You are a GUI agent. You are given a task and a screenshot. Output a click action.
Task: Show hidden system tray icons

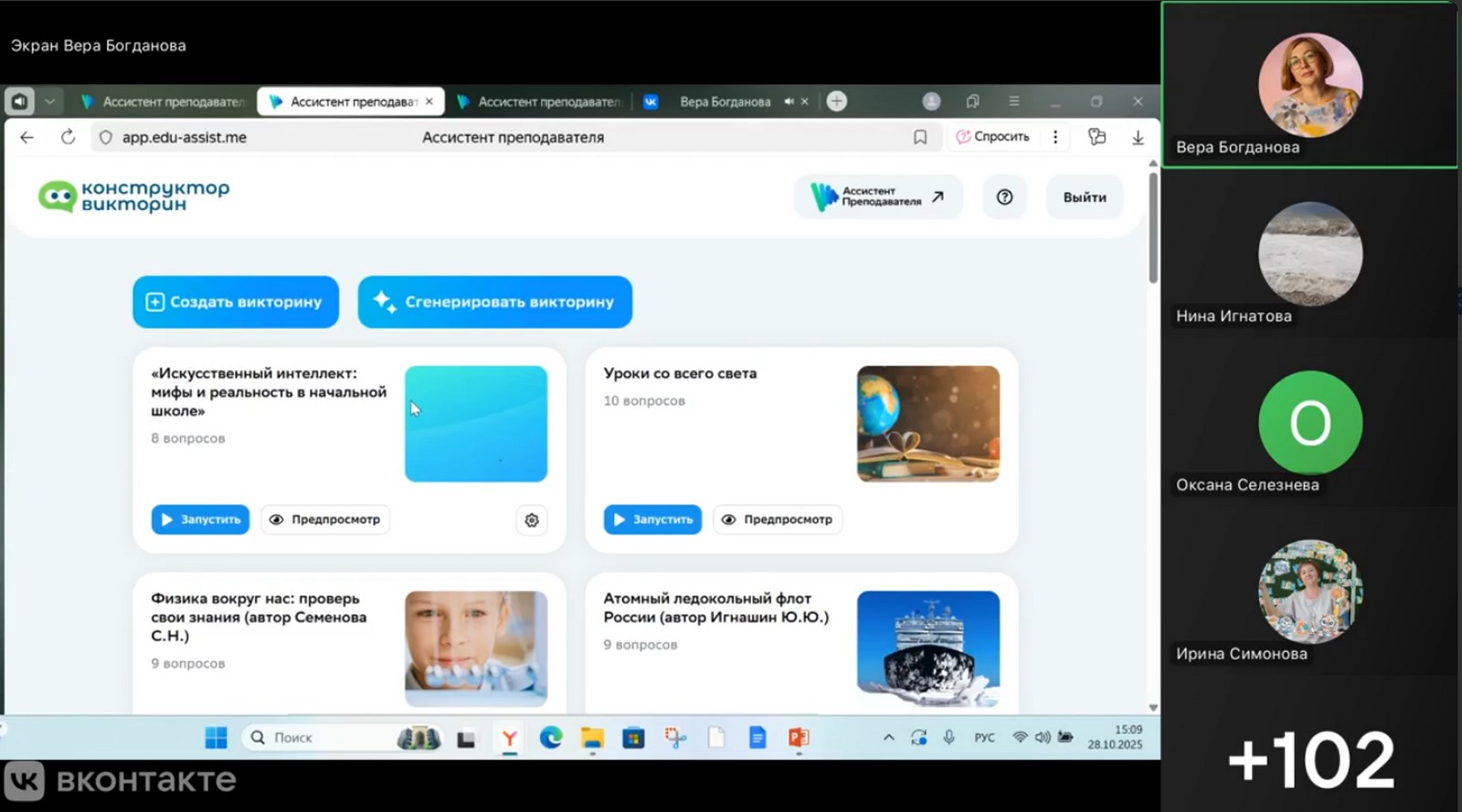coord(888,738)
